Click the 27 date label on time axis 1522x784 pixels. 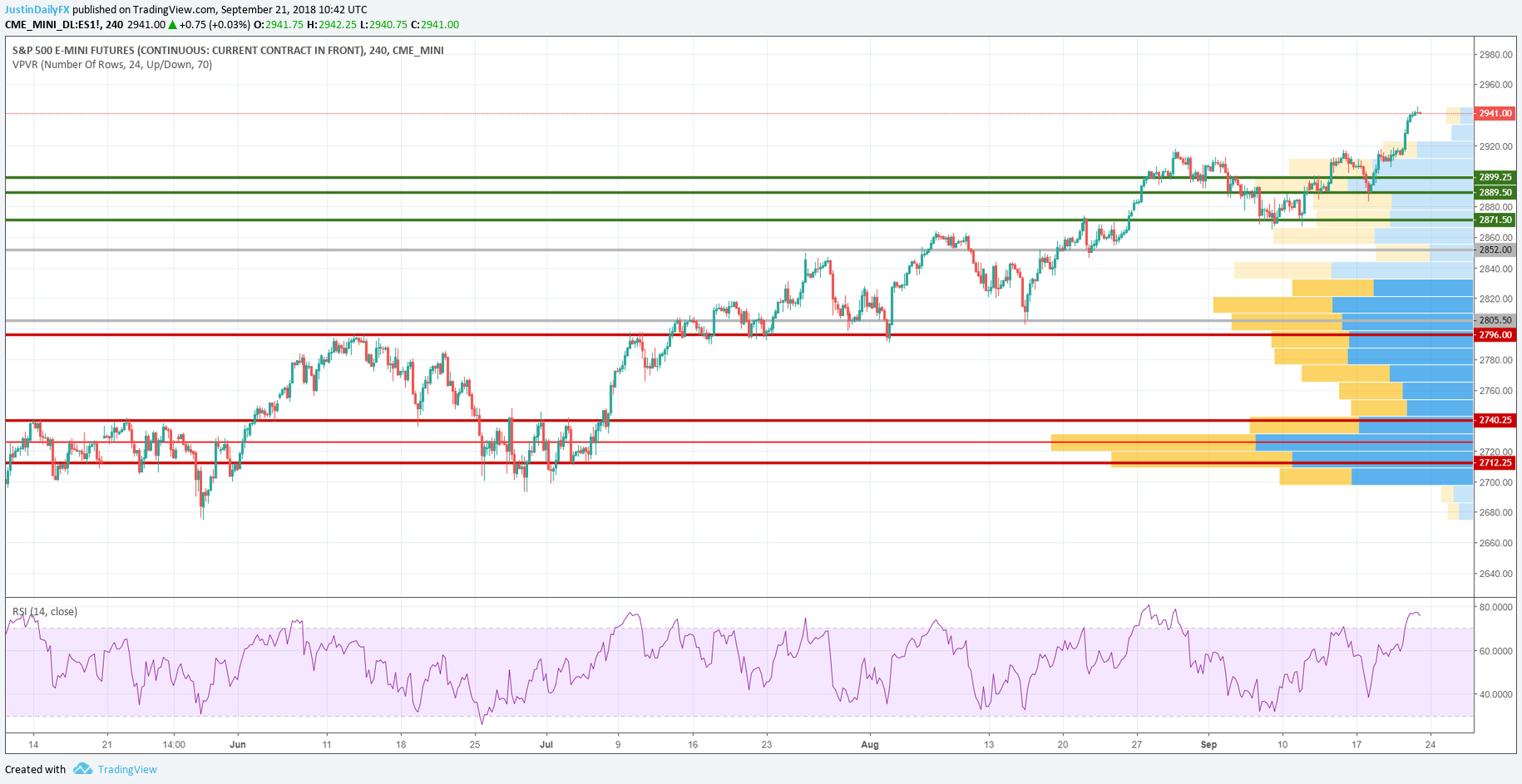click(1136, 744)
